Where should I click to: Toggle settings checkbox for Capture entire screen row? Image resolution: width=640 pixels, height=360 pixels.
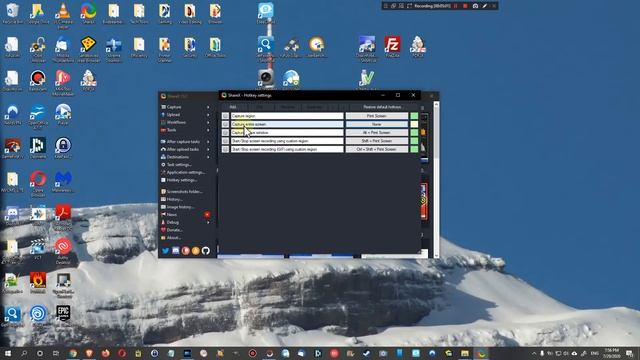[x=225, y=124]
